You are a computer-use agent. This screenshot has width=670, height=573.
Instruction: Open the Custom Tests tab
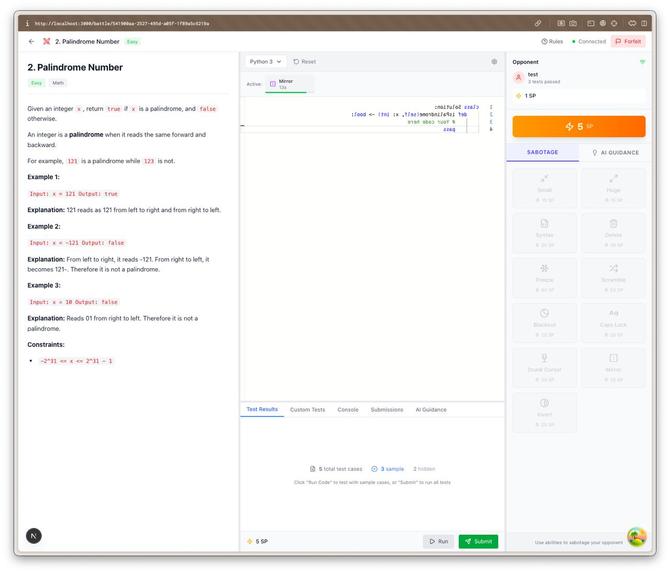tap(307, 410)
